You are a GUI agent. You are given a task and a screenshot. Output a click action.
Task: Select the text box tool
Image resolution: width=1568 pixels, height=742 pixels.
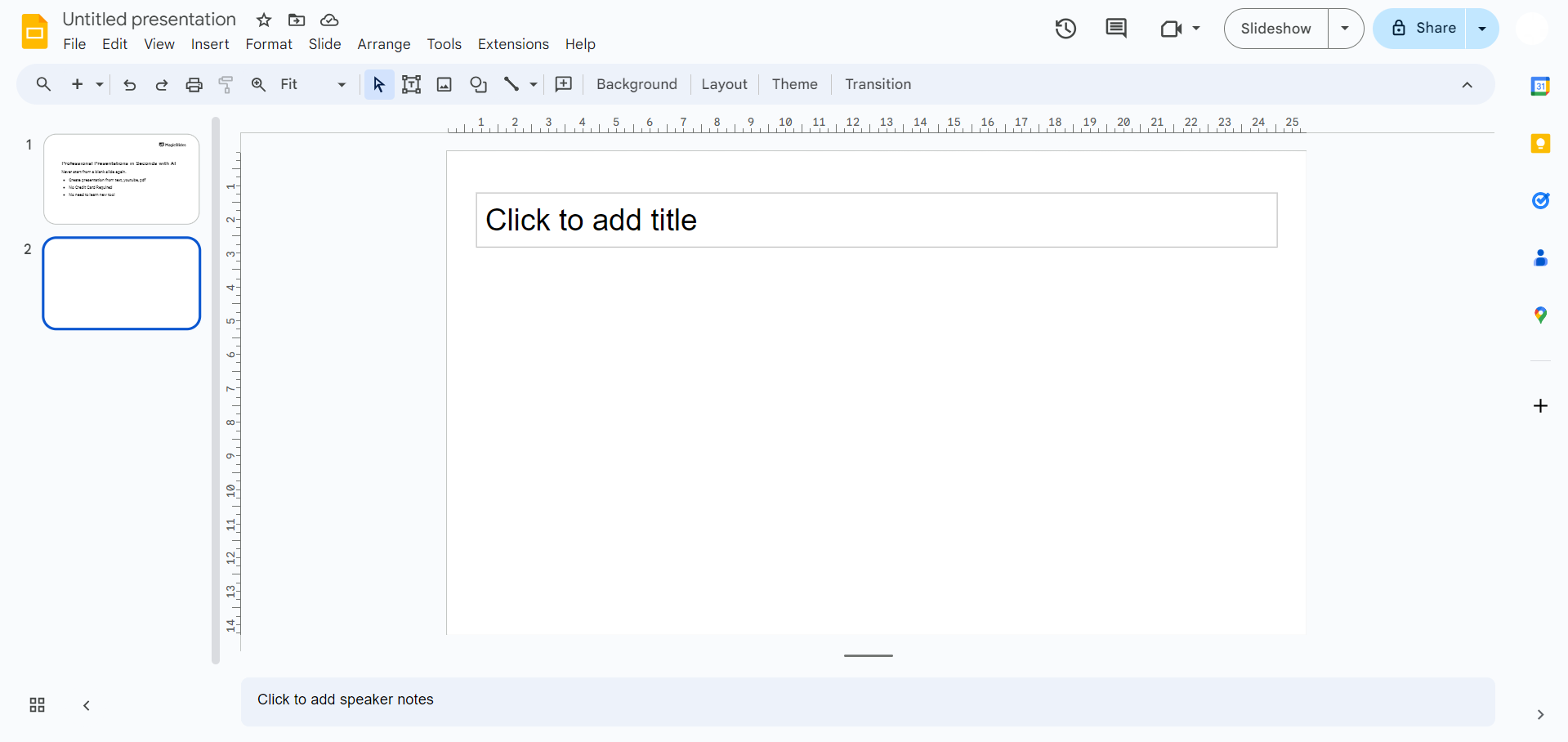412,84
